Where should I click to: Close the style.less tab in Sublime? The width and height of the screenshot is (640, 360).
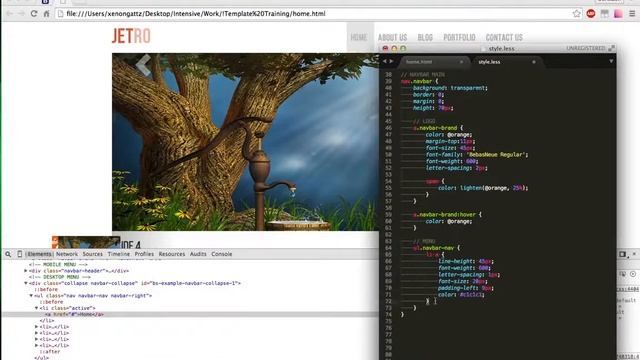(x=533, y=62)
